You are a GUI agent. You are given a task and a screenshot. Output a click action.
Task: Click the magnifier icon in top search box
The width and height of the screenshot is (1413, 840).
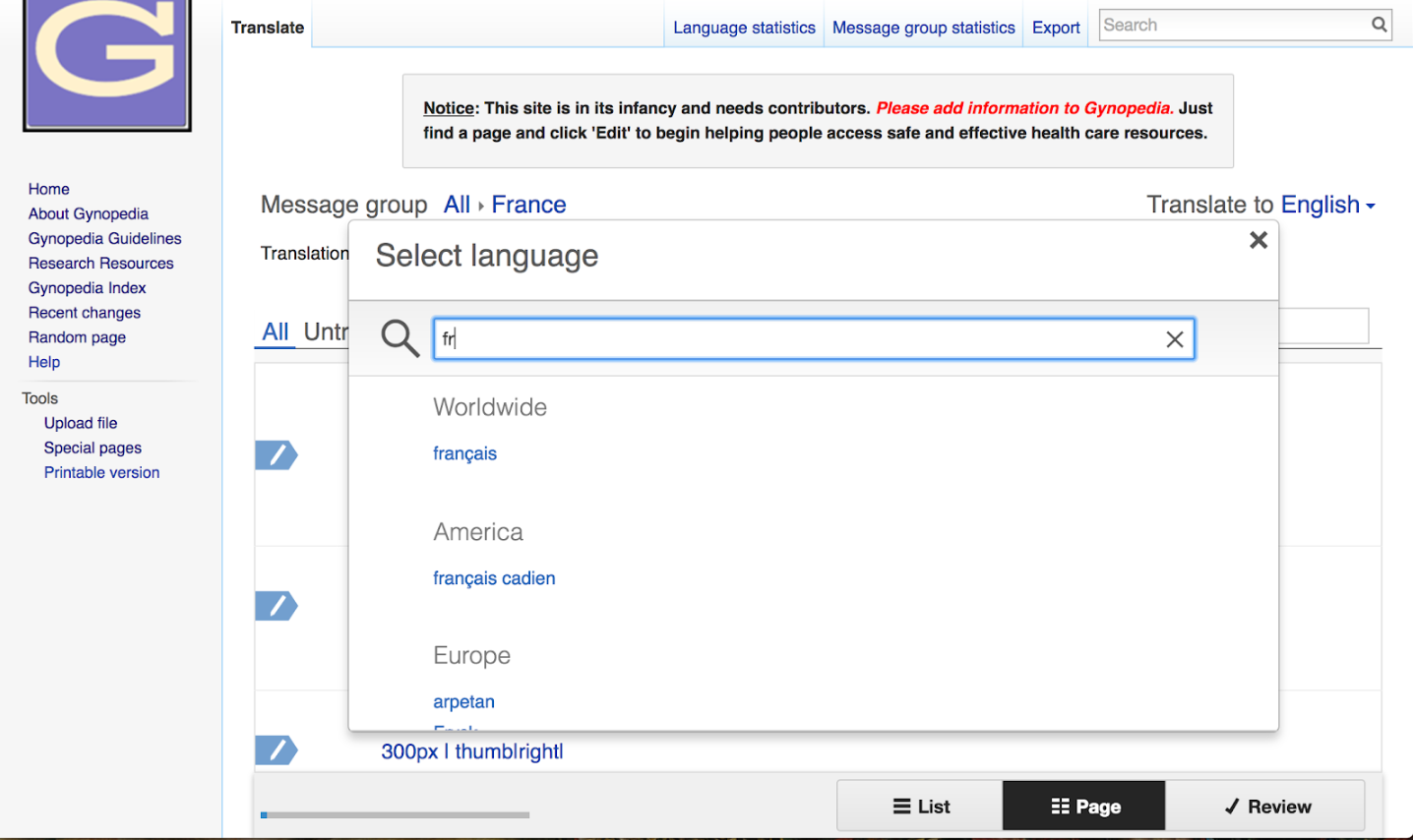click(x=1380, y=26)
